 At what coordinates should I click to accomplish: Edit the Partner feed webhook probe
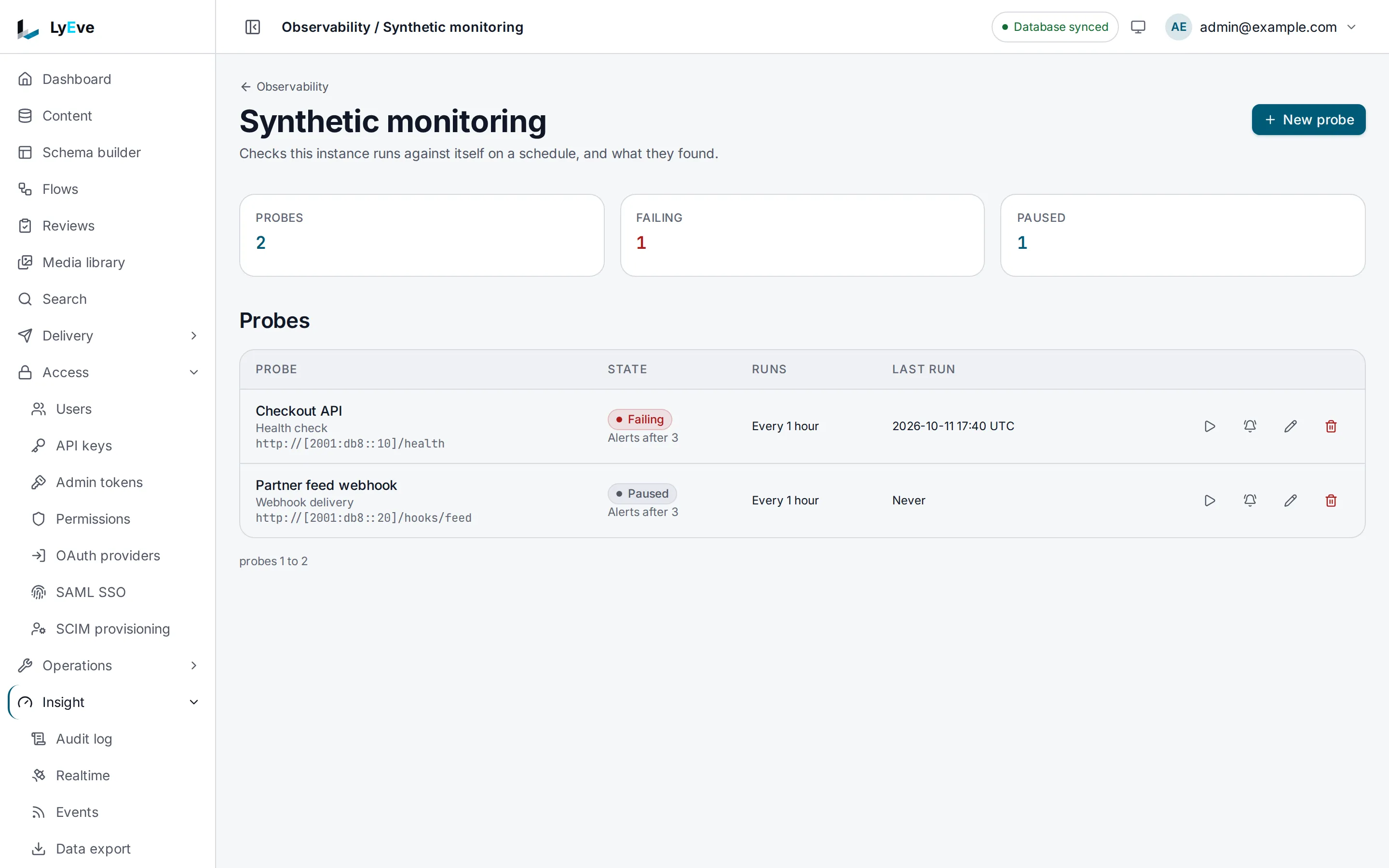(x=1290, y=501)
